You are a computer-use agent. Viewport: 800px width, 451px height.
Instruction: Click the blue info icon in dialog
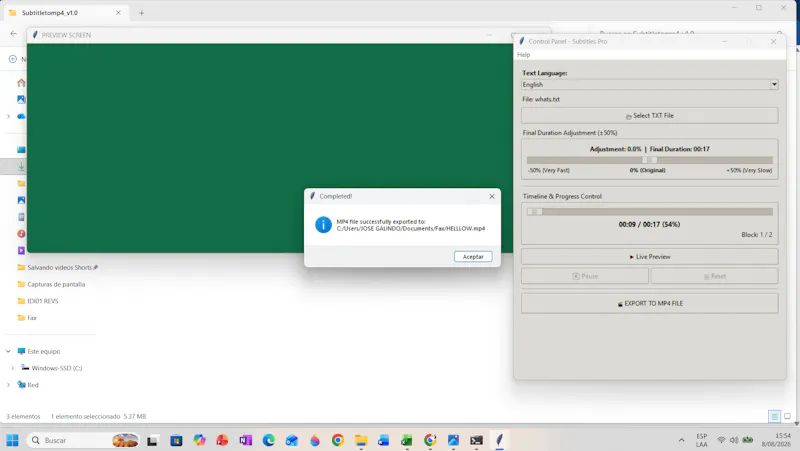coord(323,225)
